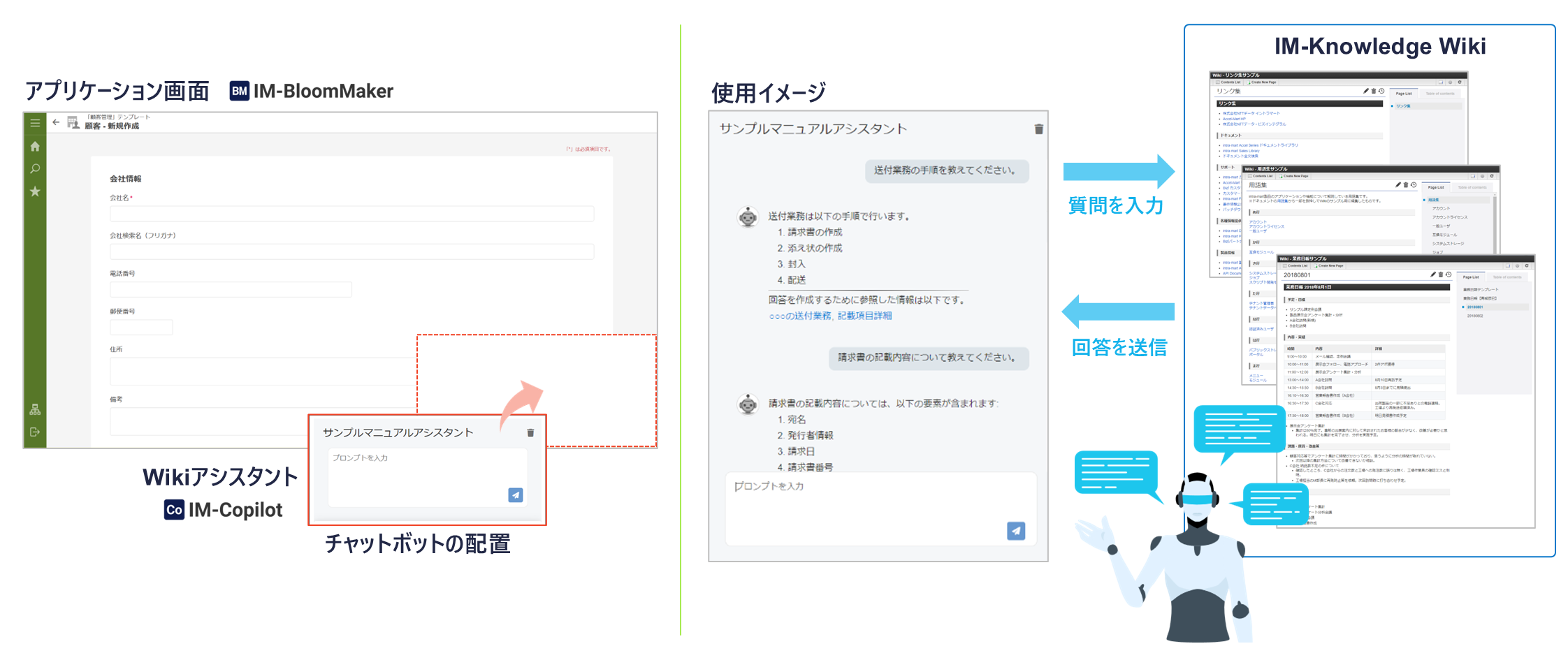Open the hamburger menu in the green sidebar

click(35, 123)
